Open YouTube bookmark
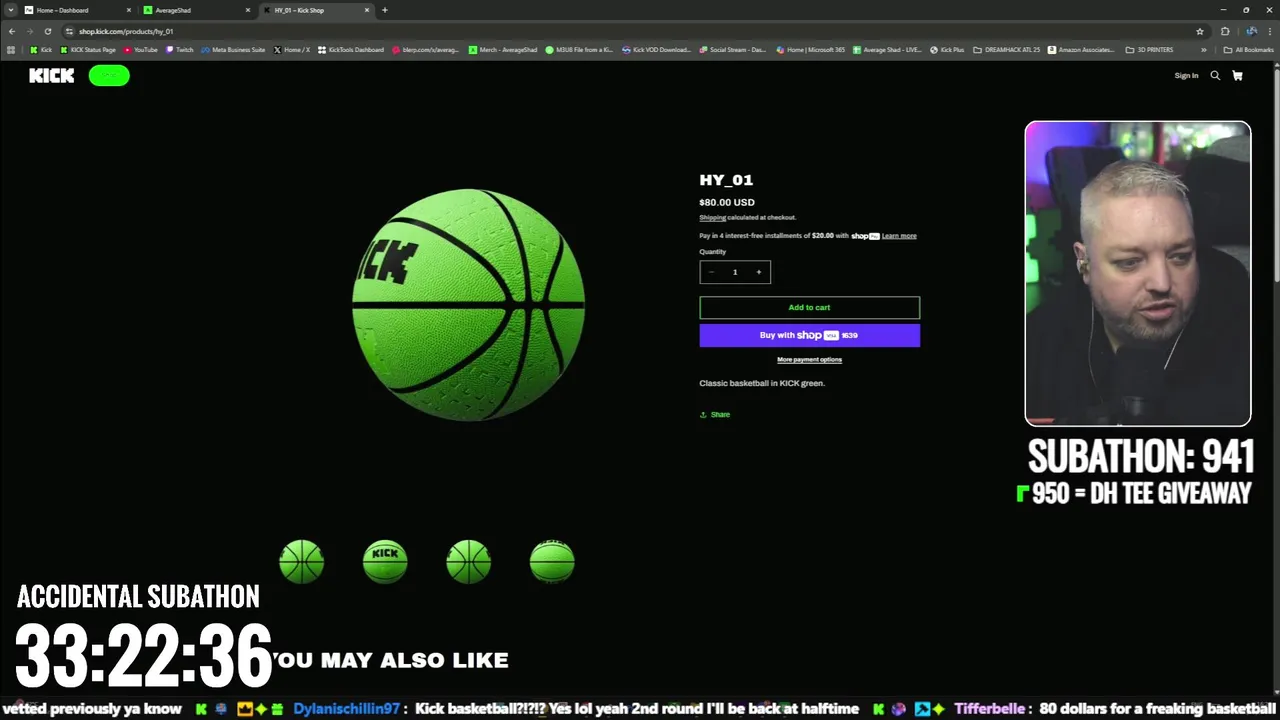The height and width of the screenshot is (720, 1280). tap(140, 49)
